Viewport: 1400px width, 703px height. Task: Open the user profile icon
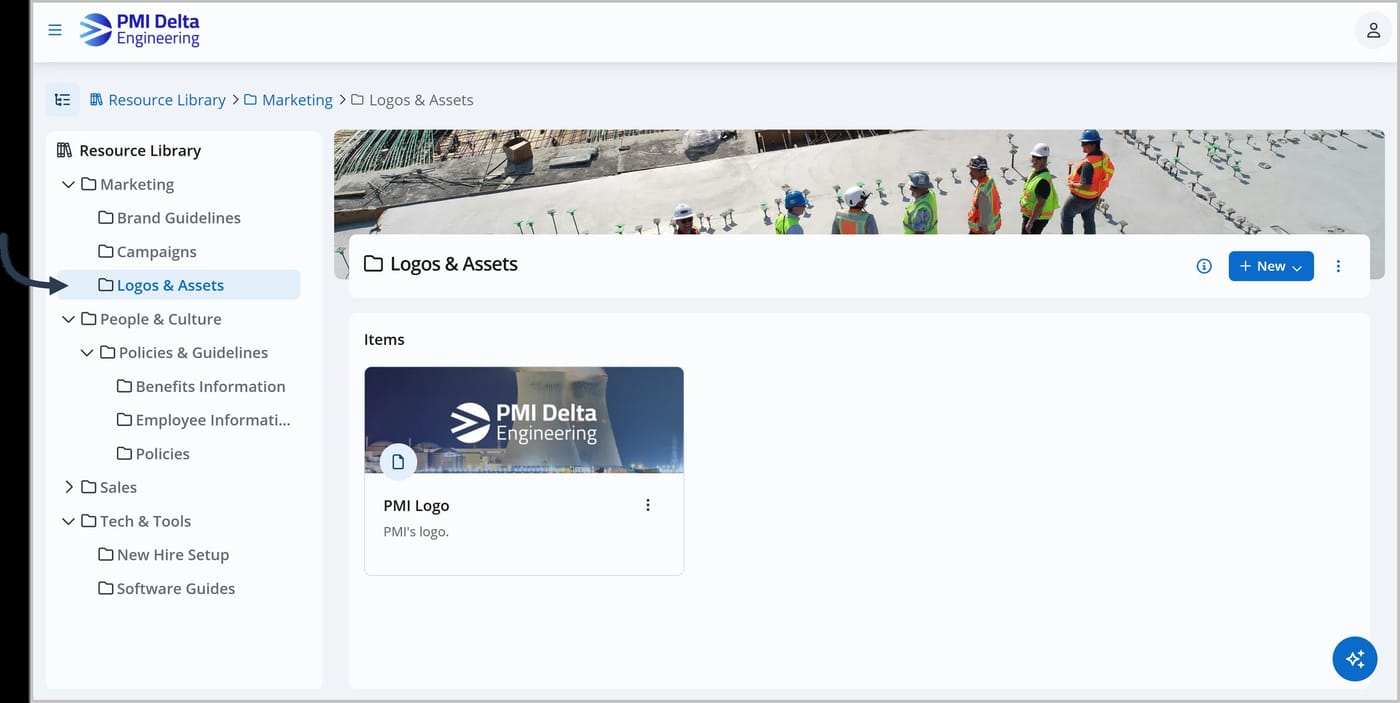[x=1373, y=30]
